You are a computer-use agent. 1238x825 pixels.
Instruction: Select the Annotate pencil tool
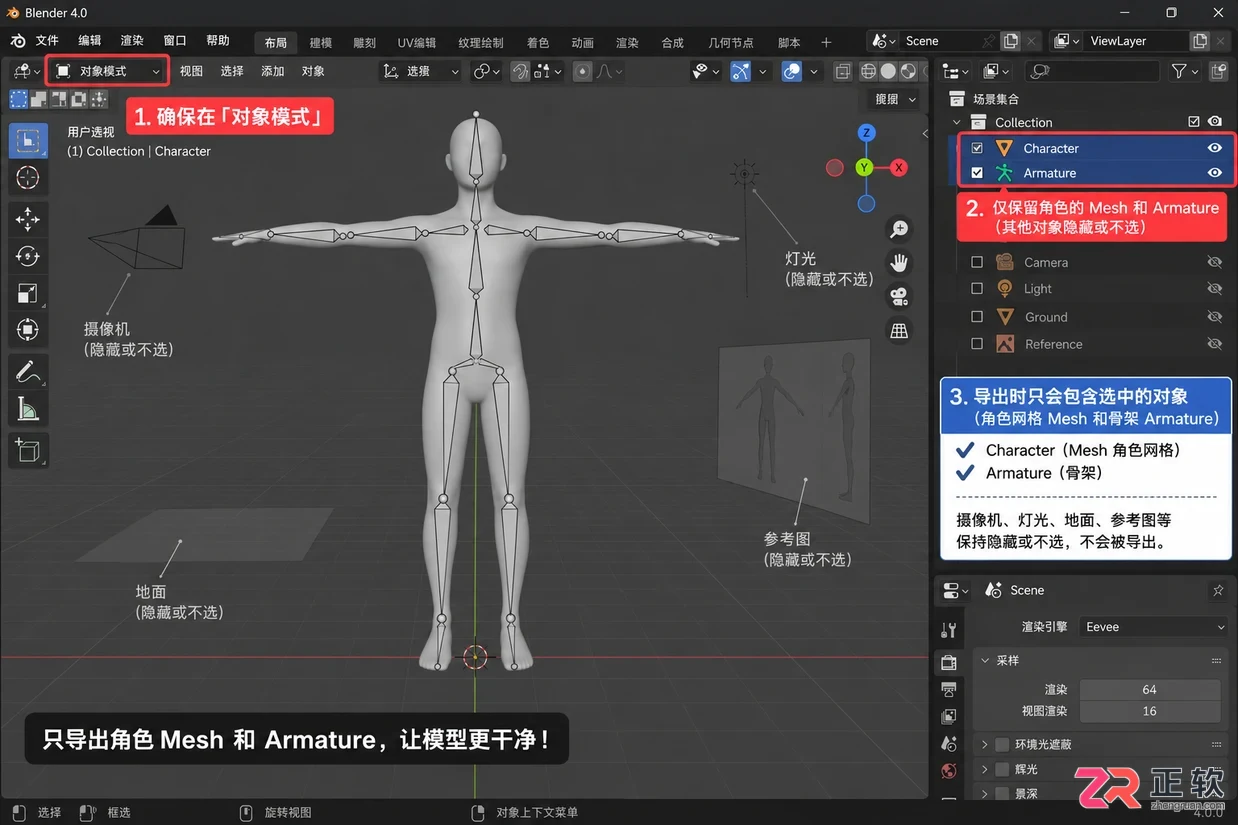(28, 372)
